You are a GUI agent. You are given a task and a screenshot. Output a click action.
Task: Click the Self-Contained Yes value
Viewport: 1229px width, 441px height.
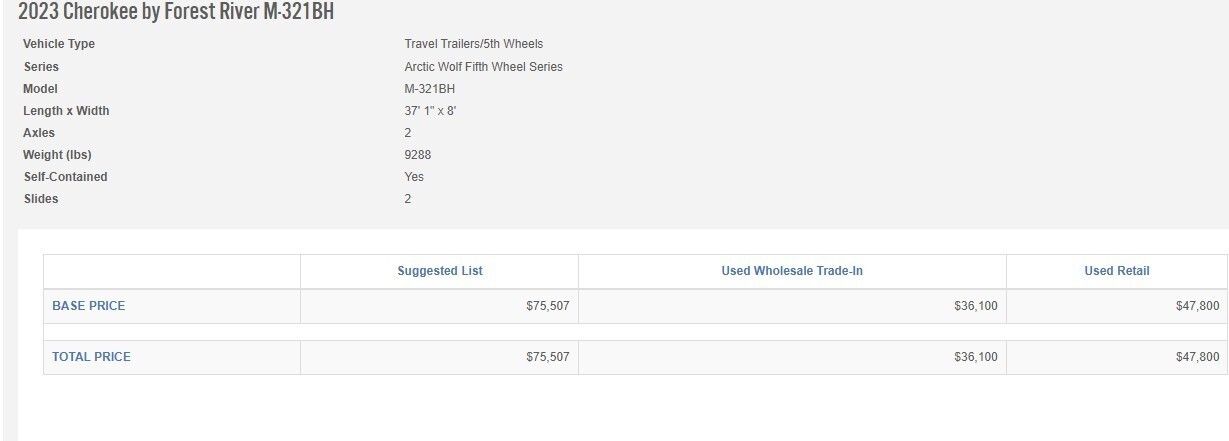tap(414, 177)
